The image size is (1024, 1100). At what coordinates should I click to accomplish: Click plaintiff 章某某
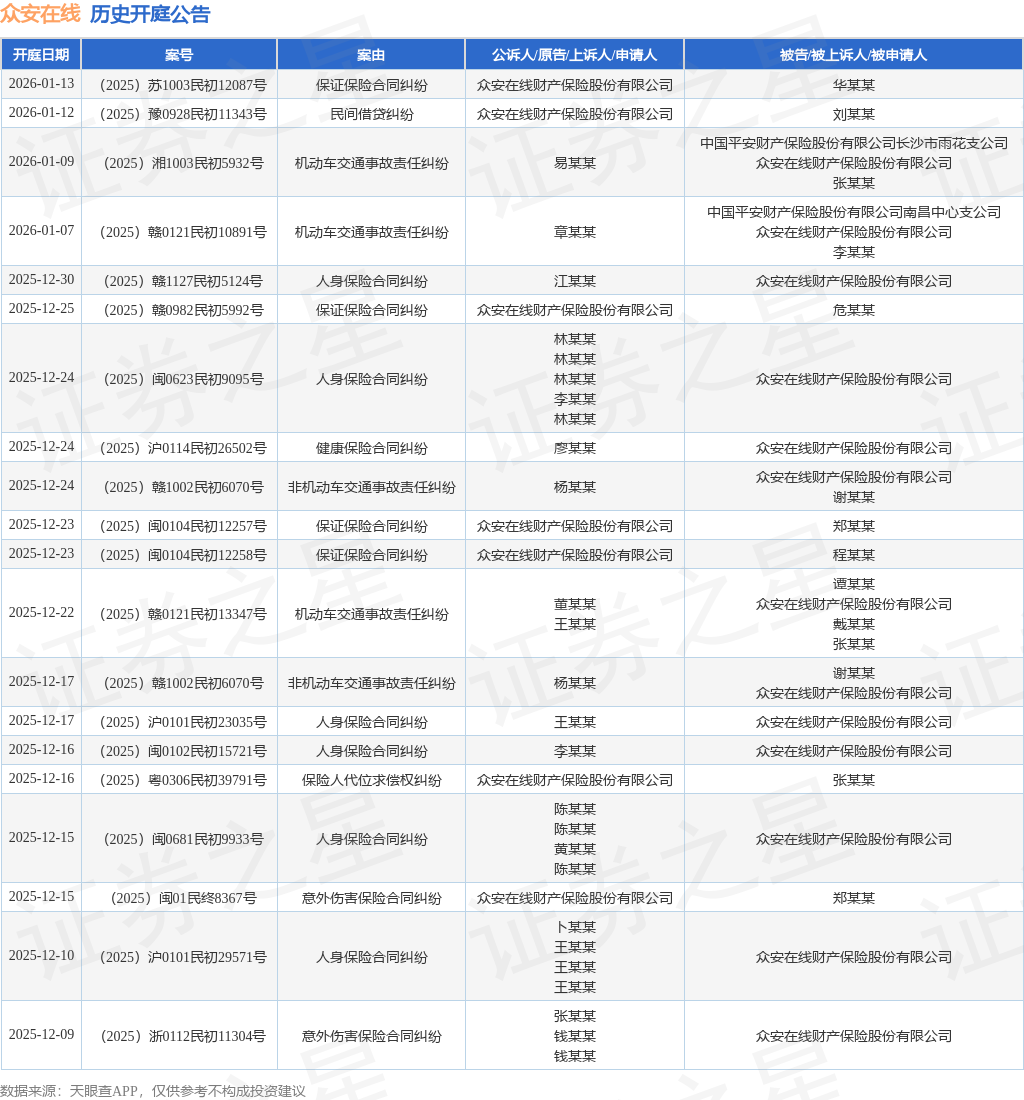click(574, 232)
